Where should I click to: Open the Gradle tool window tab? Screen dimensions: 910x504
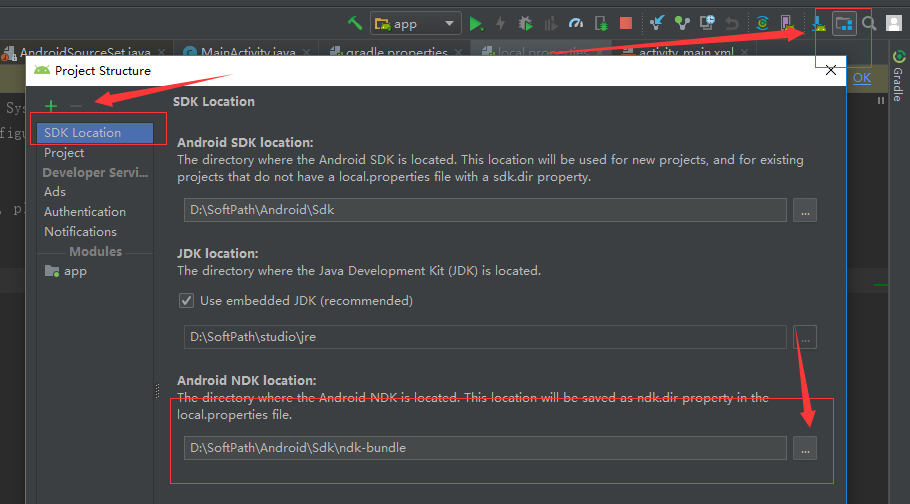point(899,75)
